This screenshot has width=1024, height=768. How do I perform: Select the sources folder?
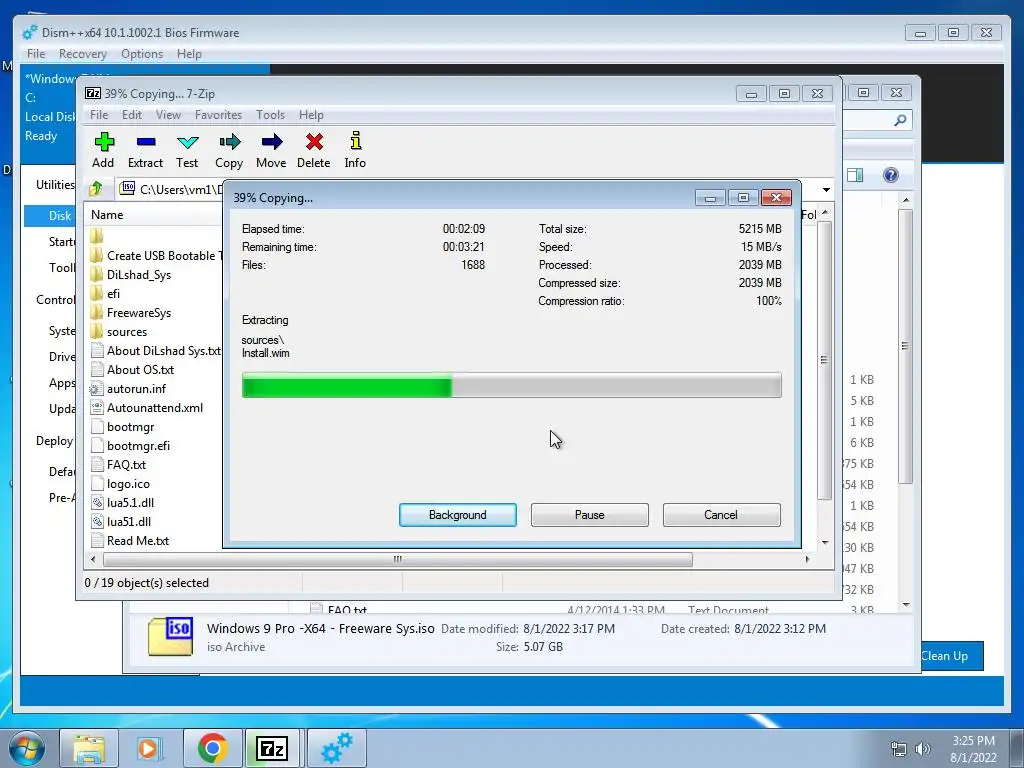(x=119, y=332)
